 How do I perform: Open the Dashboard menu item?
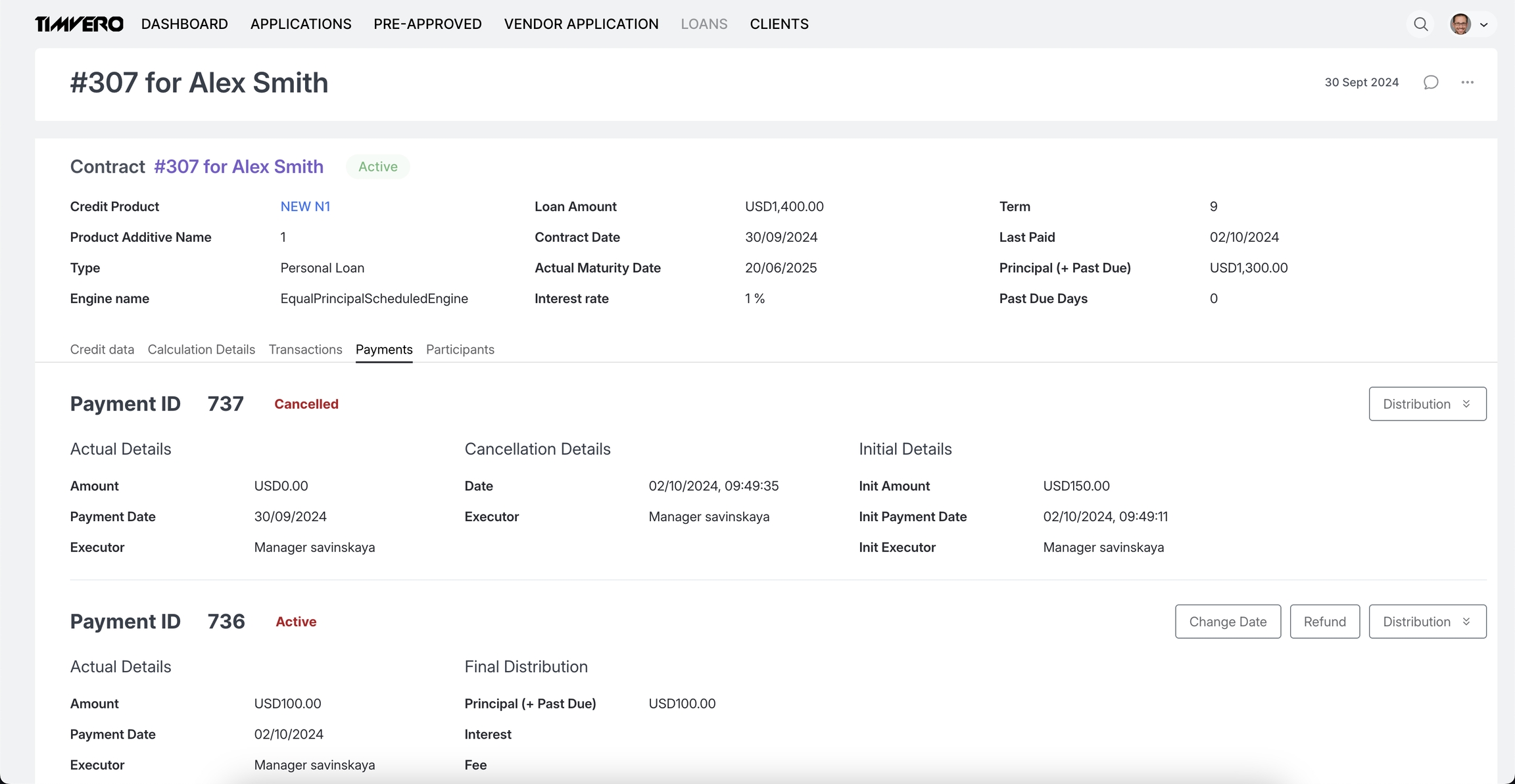[x=184, y=24]
